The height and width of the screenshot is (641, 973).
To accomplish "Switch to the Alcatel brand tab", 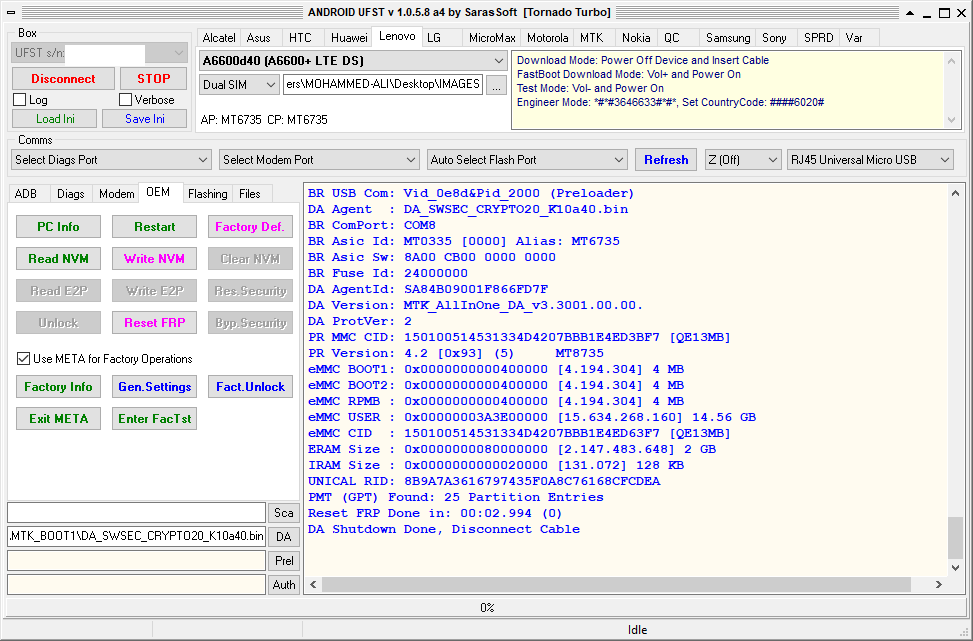I will 218,38.
